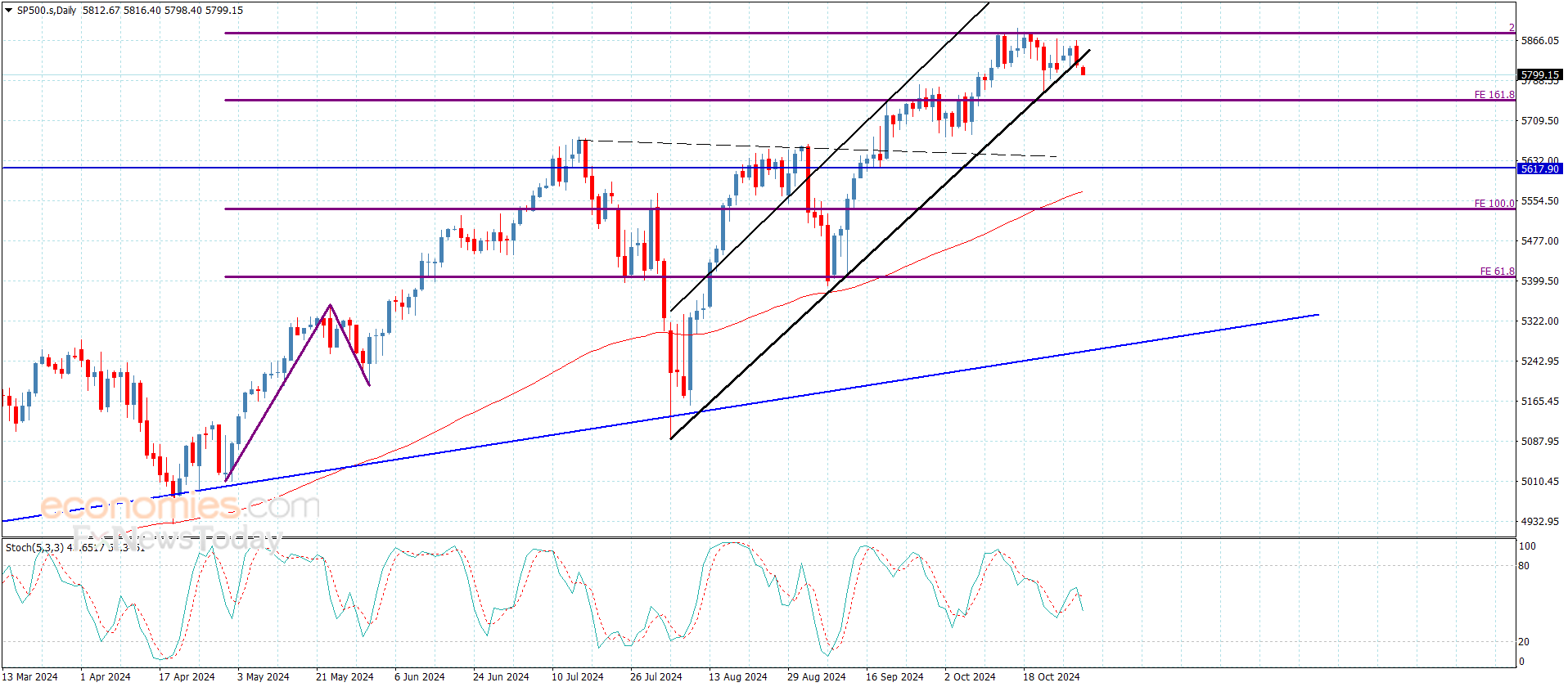
Task: Click date label 16 Sep 2024
Action: click(x=894, y=676)
